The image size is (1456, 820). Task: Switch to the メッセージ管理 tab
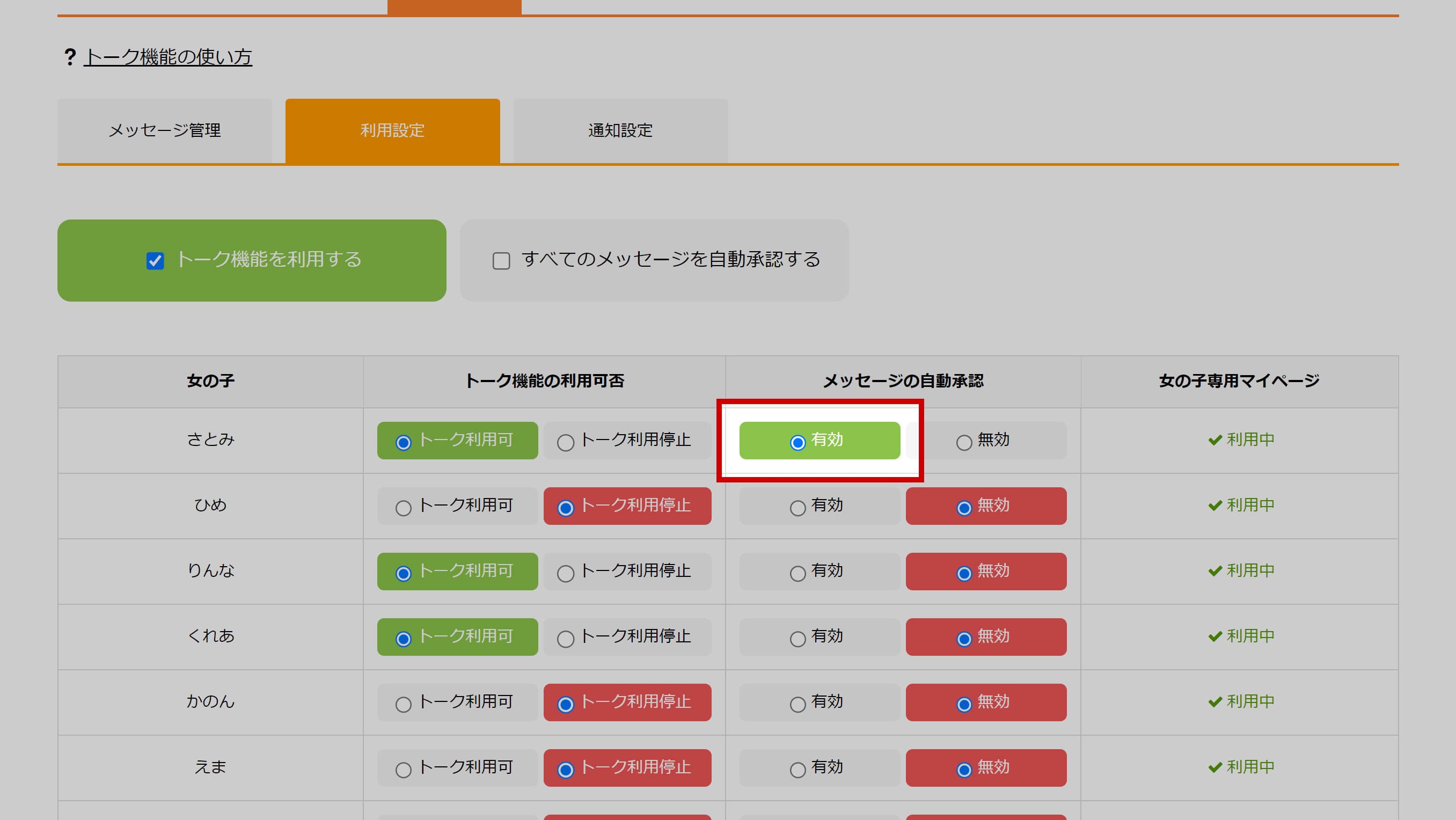point(164,130)
